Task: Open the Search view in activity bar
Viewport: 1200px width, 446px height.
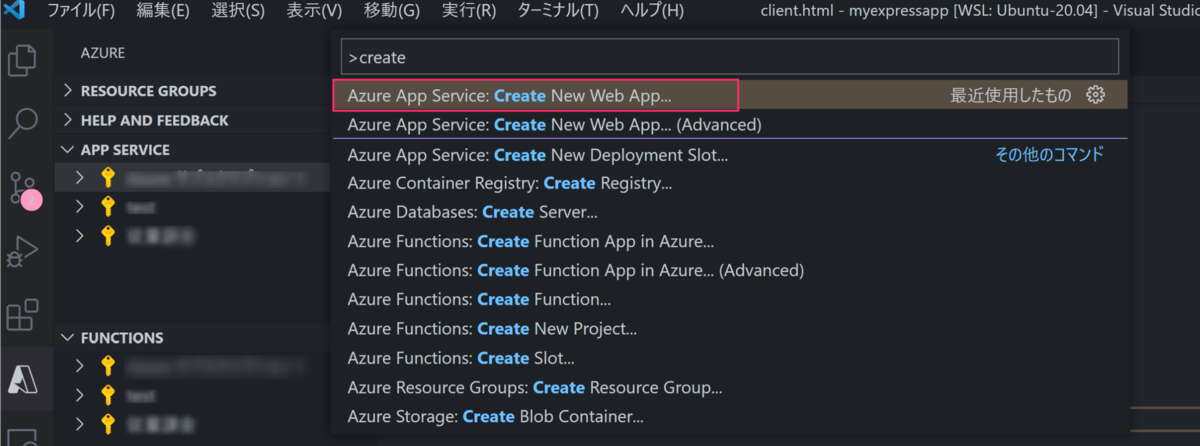Action: click(22, 123)
